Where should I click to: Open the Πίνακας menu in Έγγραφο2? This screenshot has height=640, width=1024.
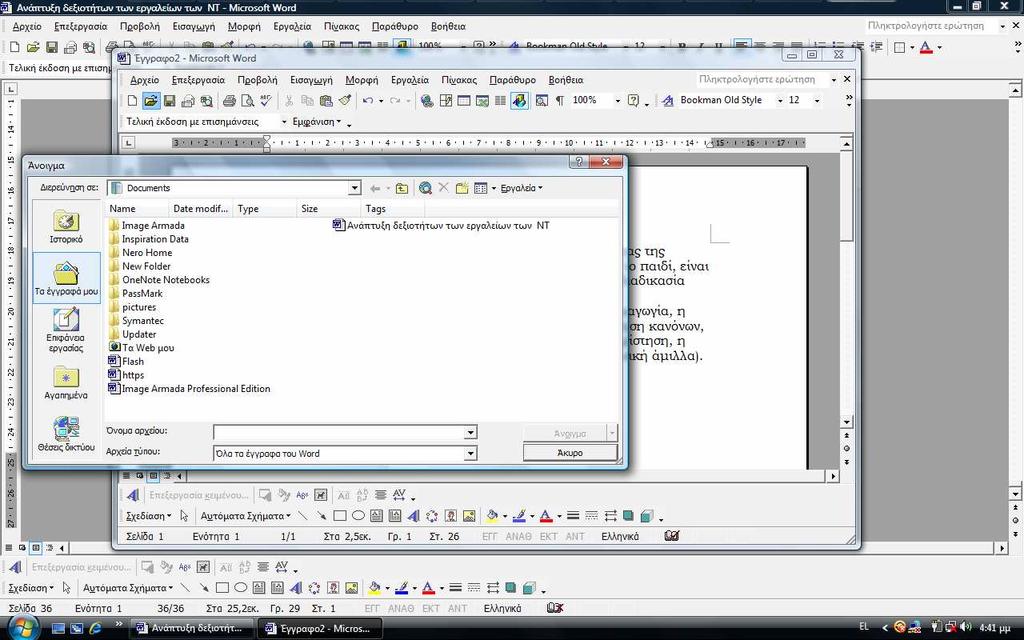pos(459,80)
